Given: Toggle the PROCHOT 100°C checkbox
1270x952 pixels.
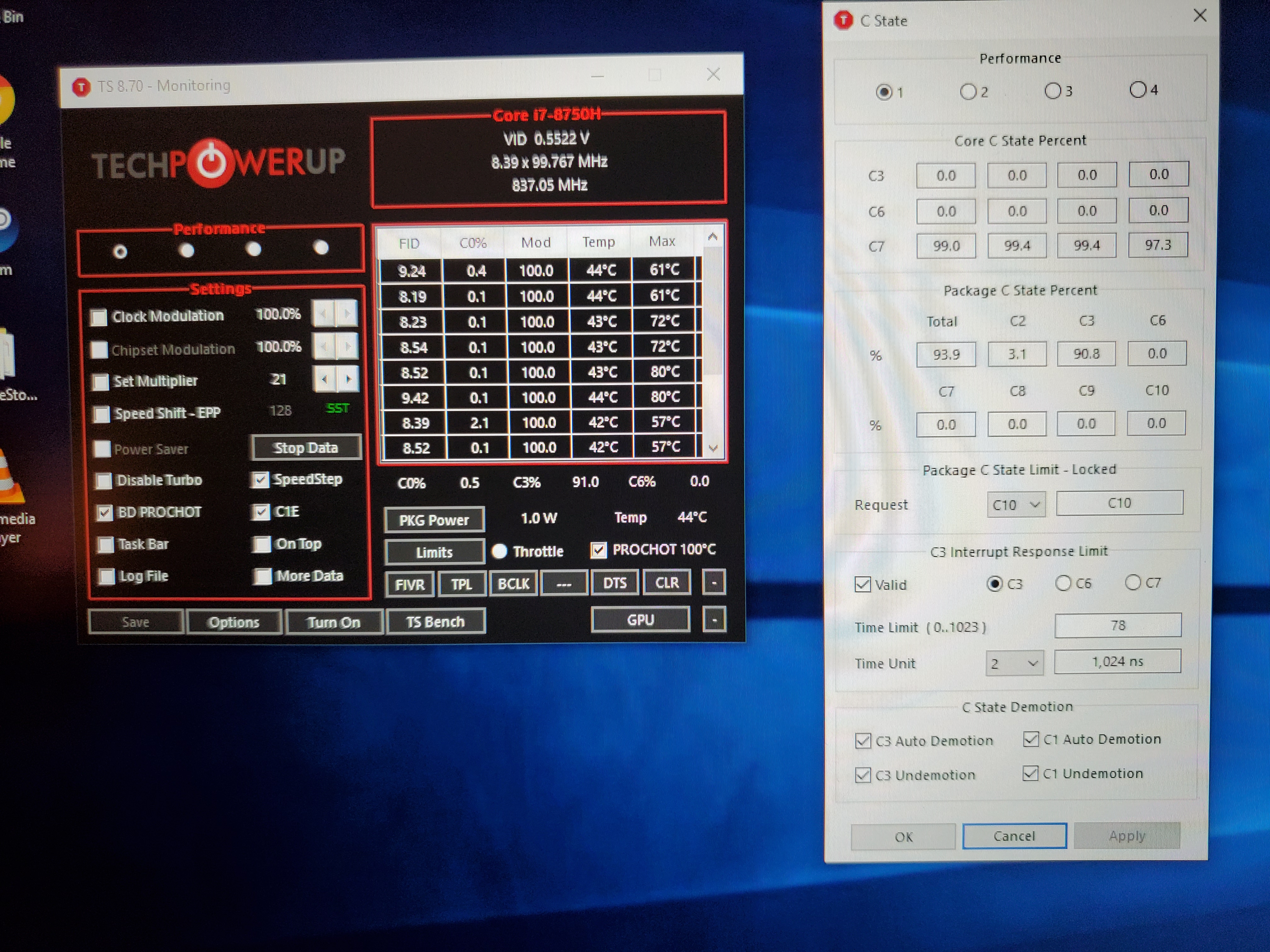Looking at the screenshot, I should click(598, 550).
